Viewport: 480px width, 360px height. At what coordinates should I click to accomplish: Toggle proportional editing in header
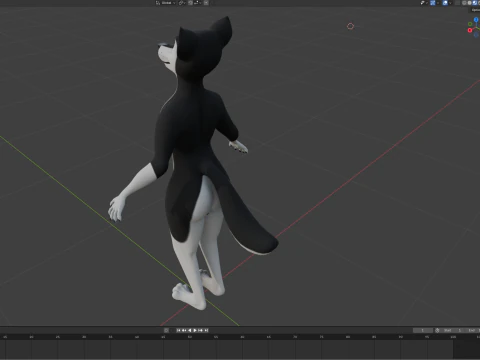tap(206, 3)
